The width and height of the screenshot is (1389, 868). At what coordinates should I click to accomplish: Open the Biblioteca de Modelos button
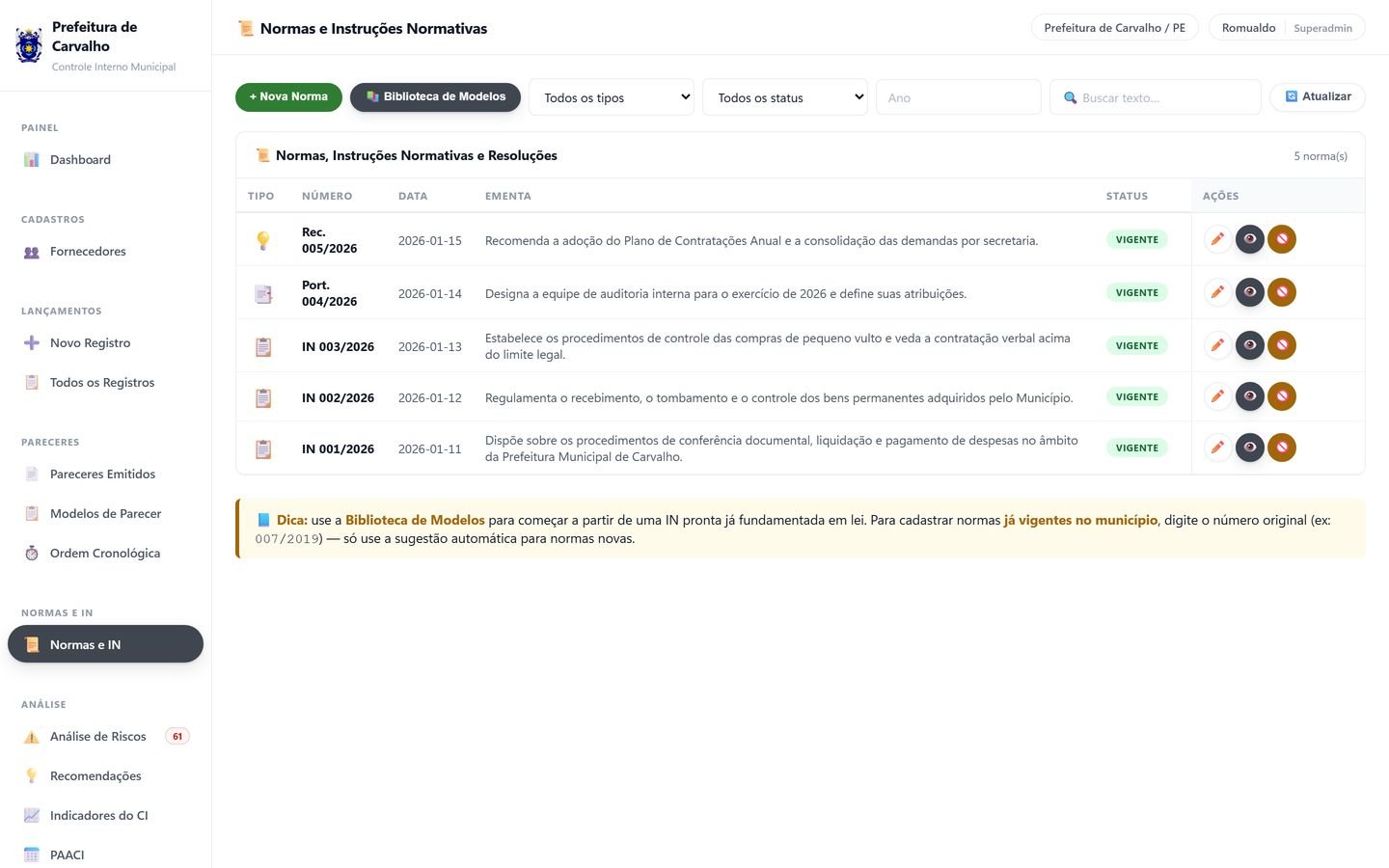pyautogui.click(x=435, y=96)
